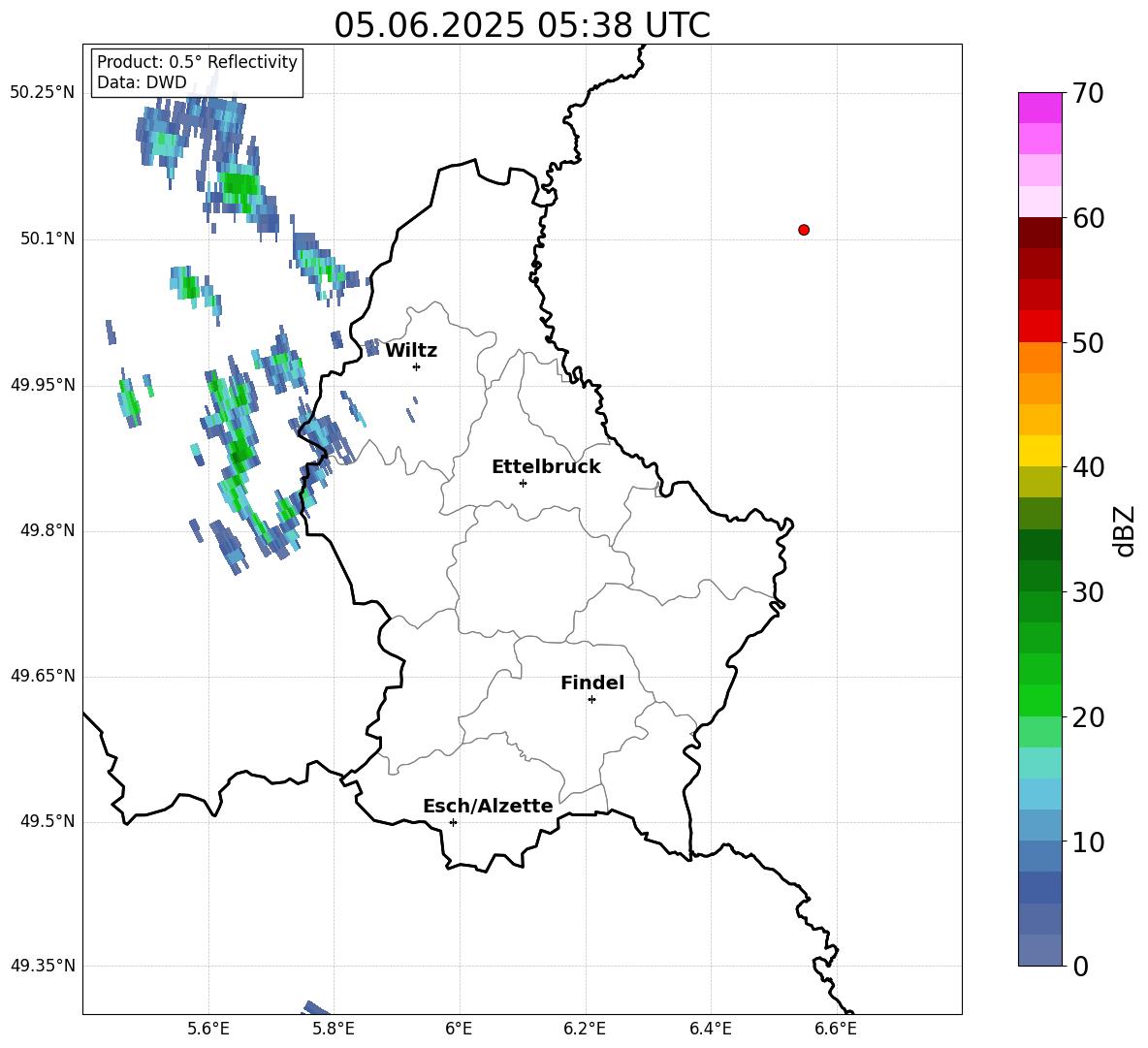Click the 6.6°E longitude label
The image size is (1148, 1048).
pos(836,1030)
